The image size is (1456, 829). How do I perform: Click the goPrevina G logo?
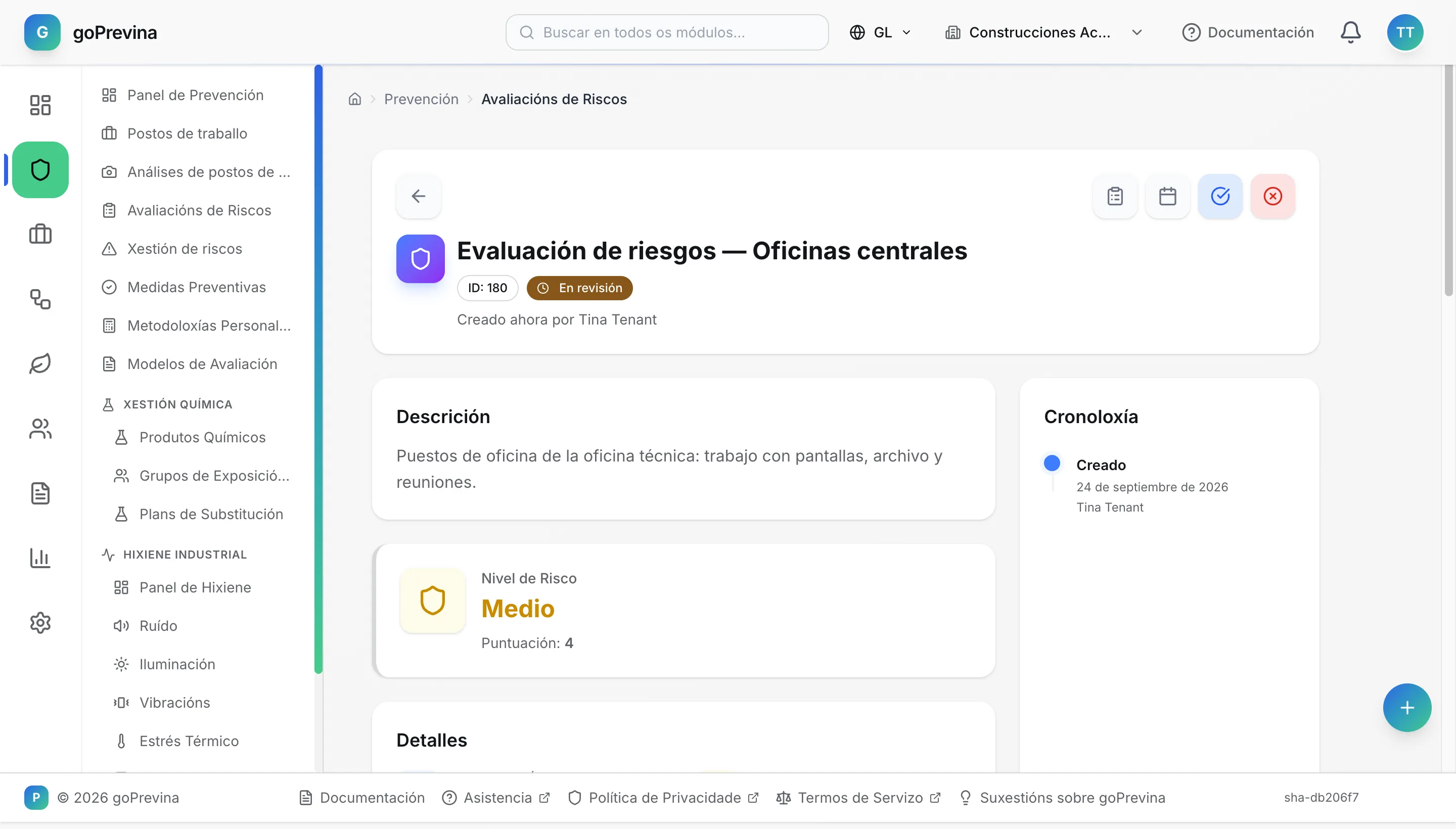(x=42, y=32)
